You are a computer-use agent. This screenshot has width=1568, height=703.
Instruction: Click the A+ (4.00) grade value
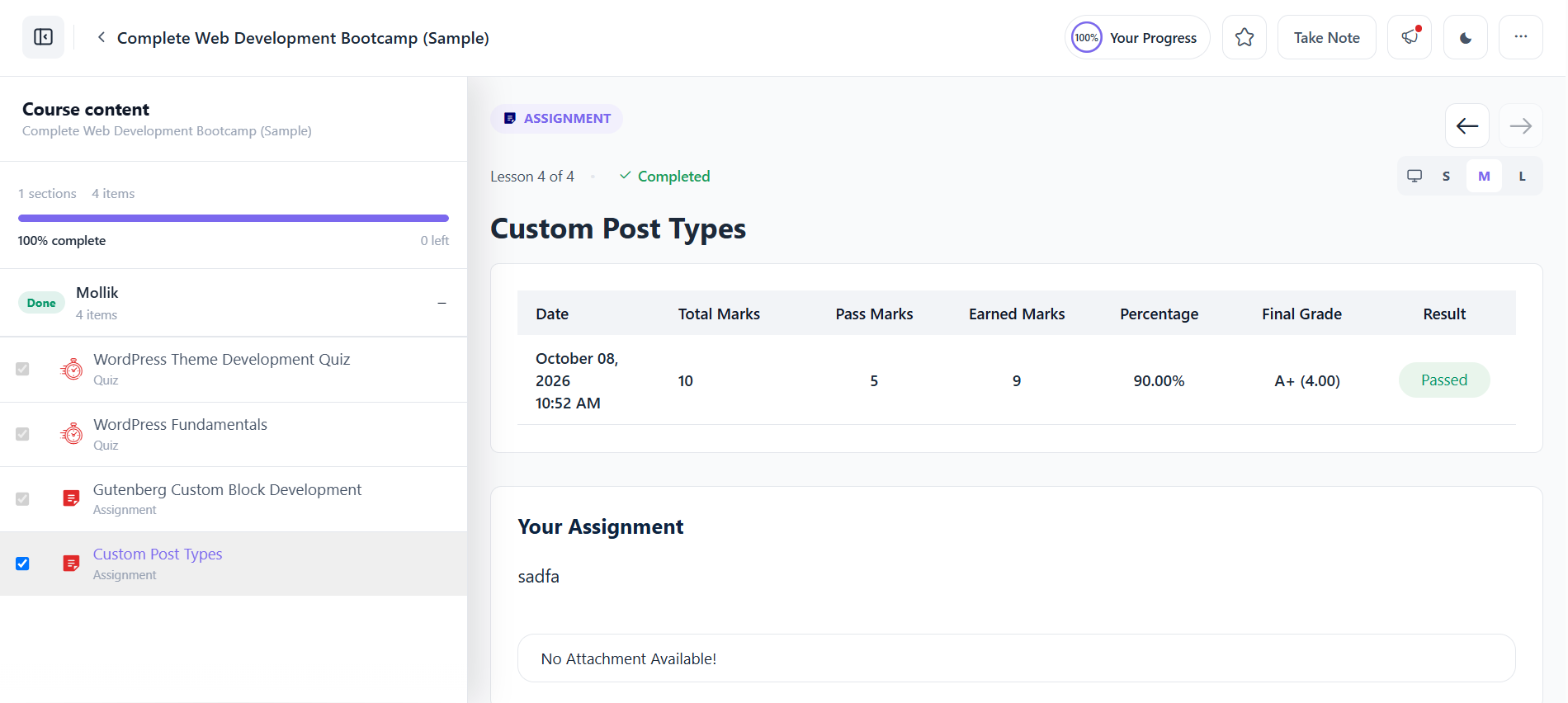(x=1307, y=381)
